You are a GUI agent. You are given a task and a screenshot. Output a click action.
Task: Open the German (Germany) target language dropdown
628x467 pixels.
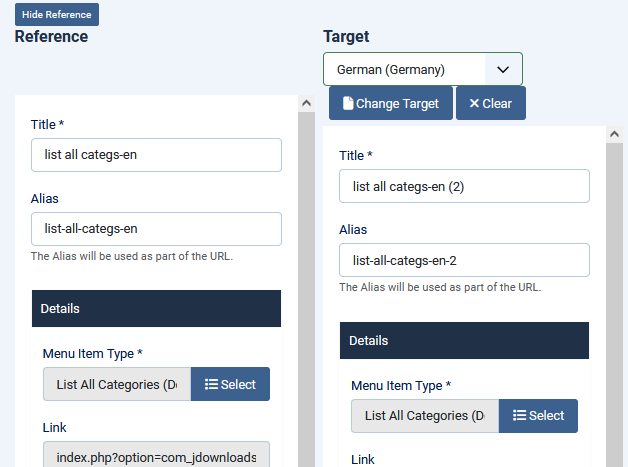pos(423,69)
